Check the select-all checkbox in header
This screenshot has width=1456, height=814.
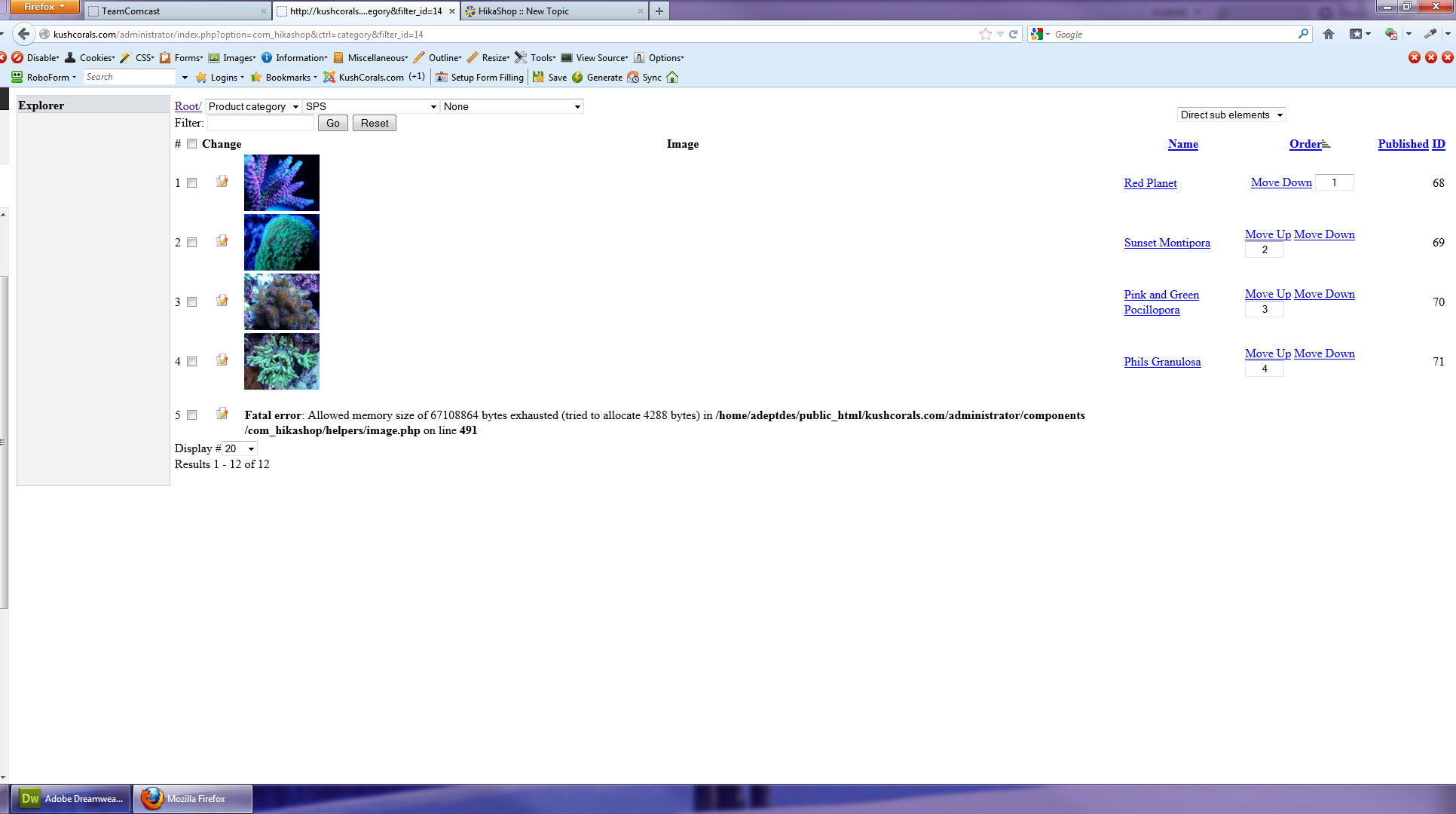(192, 144)
